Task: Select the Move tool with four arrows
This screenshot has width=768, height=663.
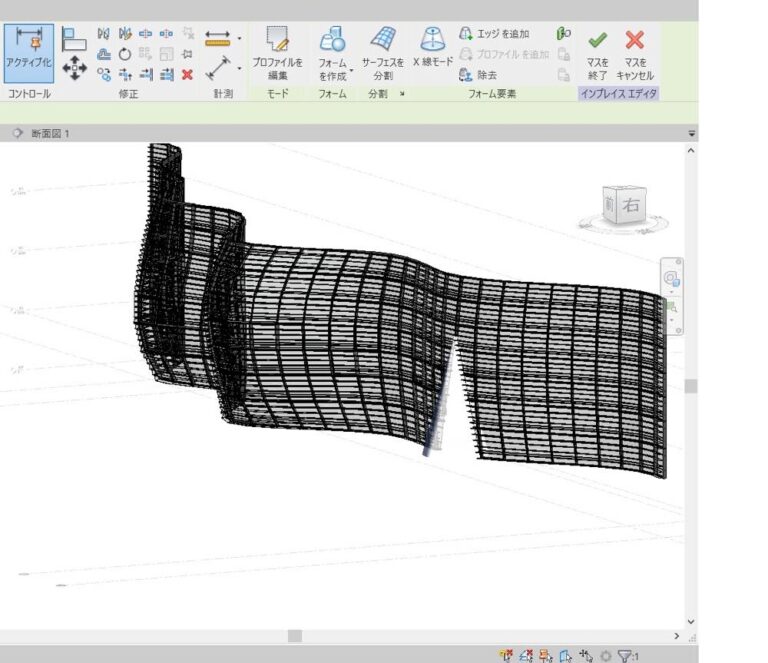Action: click(x=74, y=68)
